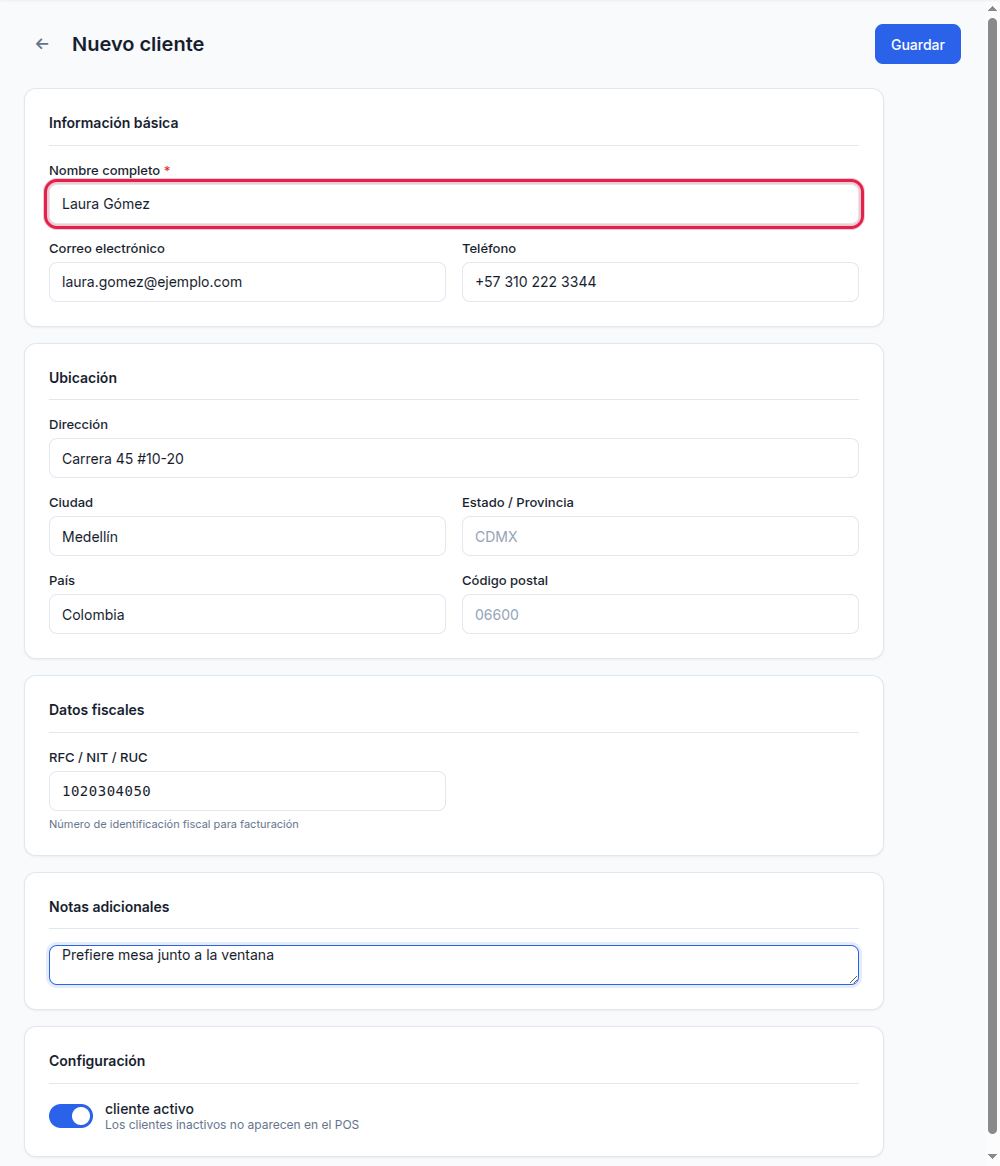Select the Teléfono input field
The width and height of the screenshot is (1000, 1166).
click(x=660, y=282)
